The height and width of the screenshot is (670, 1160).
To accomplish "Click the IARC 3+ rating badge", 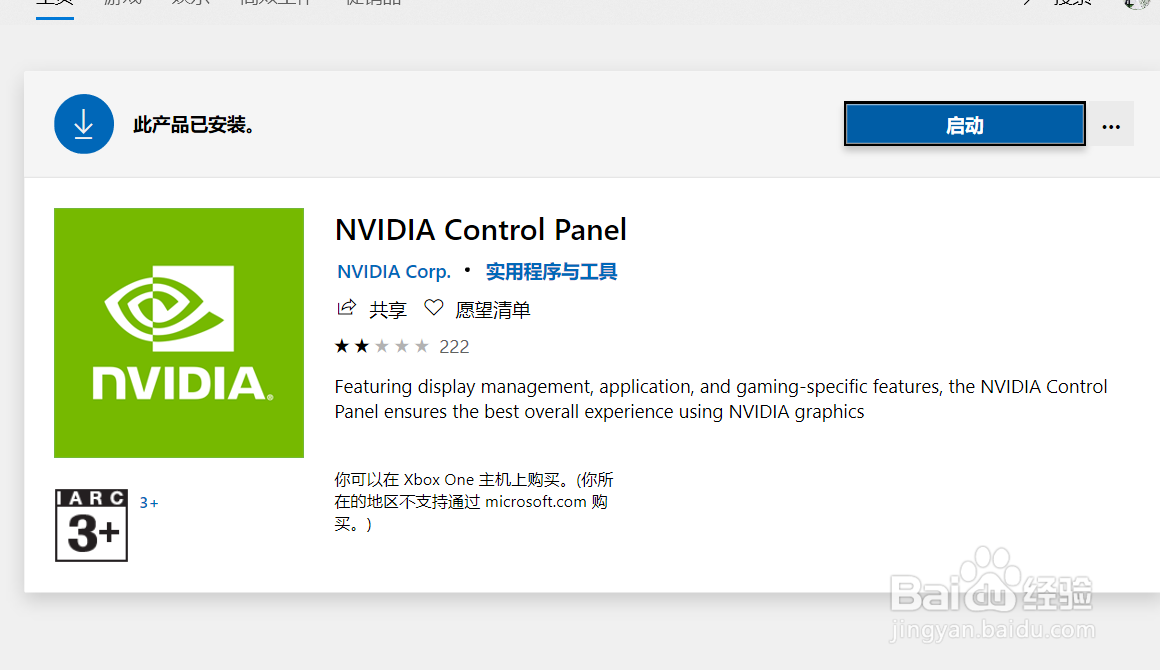I will [91, 525].
